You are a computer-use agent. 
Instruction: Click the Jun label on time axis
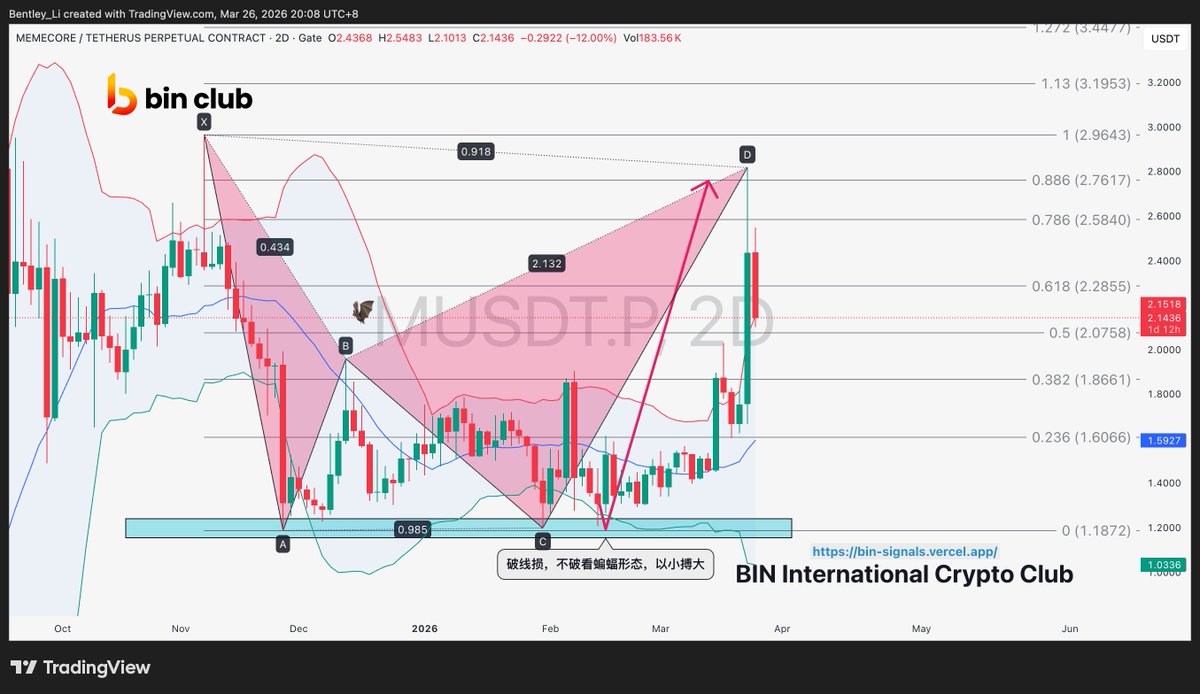[1070, 629]
